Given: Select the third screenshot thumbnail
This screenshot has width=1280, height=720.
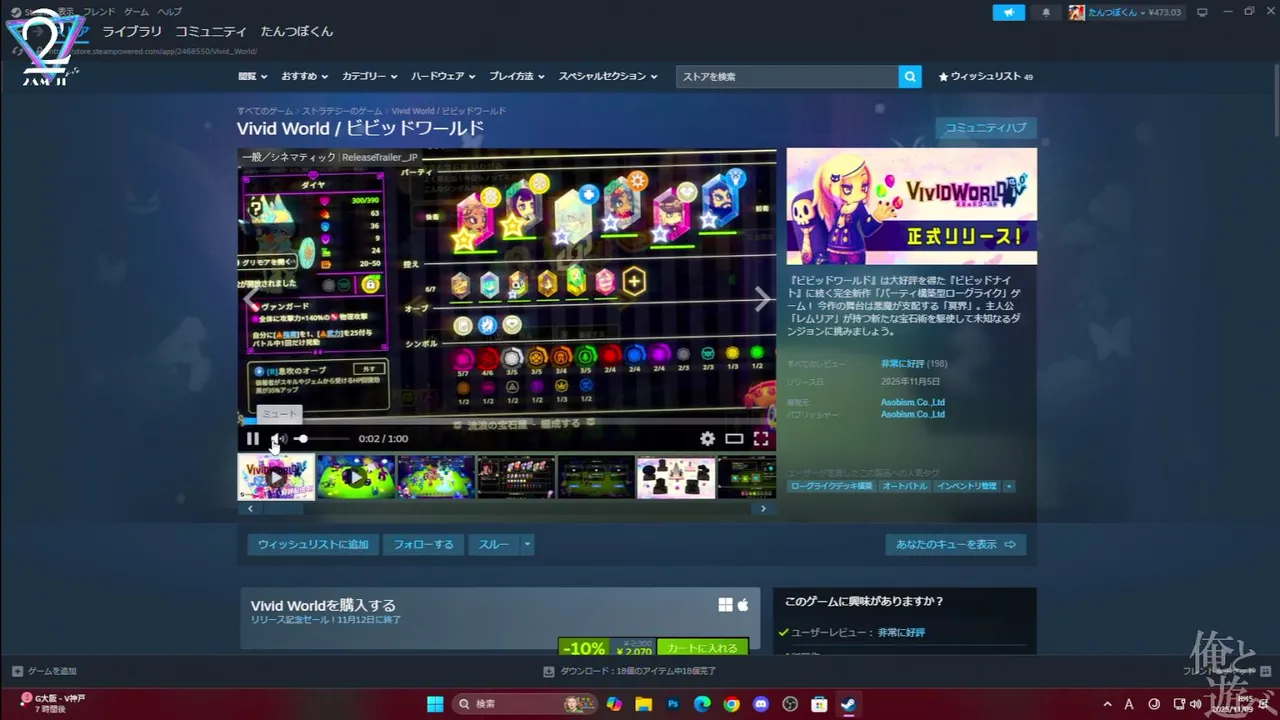Looking at the screenshot, I should point(436,477).
